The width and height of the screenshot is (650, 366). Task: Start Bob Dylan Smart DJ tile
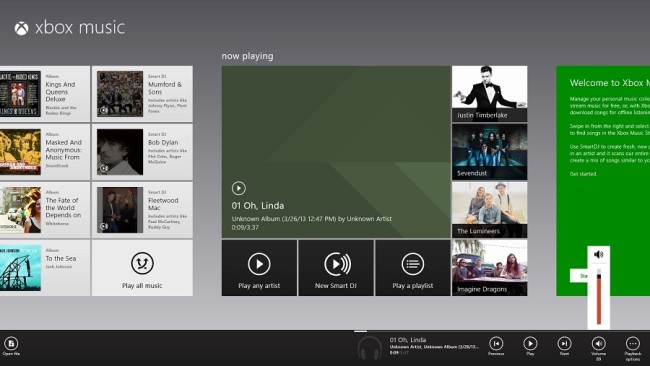point(142,152)
